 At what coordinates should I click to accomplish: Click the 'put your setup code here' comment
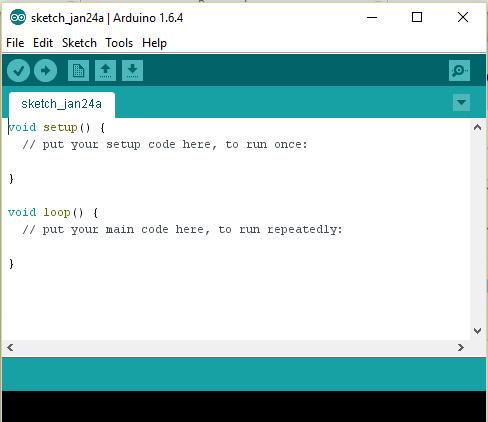point(165,145)
